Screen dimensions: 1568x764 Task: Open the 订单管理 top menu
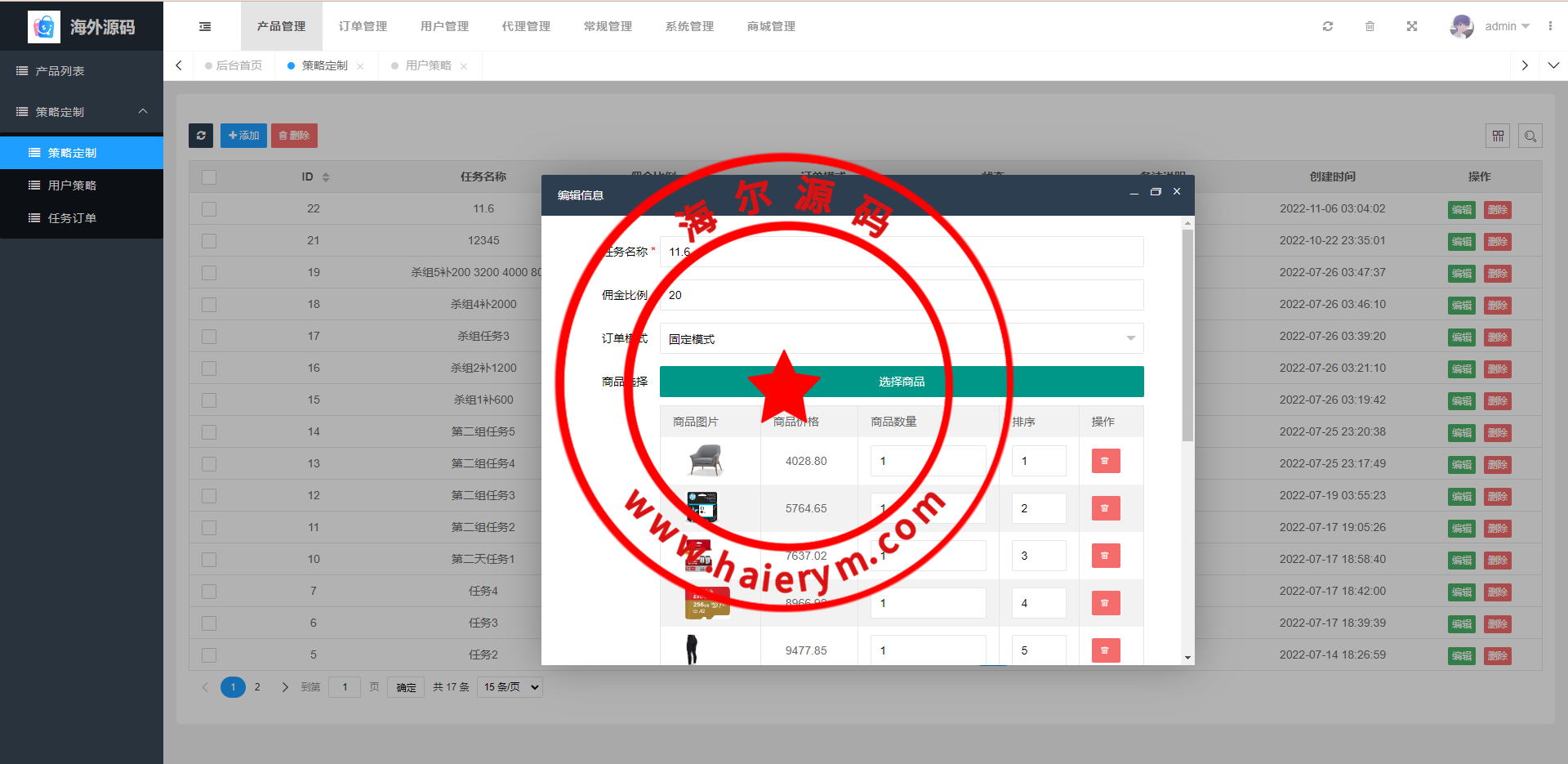[x=363, y=26]
